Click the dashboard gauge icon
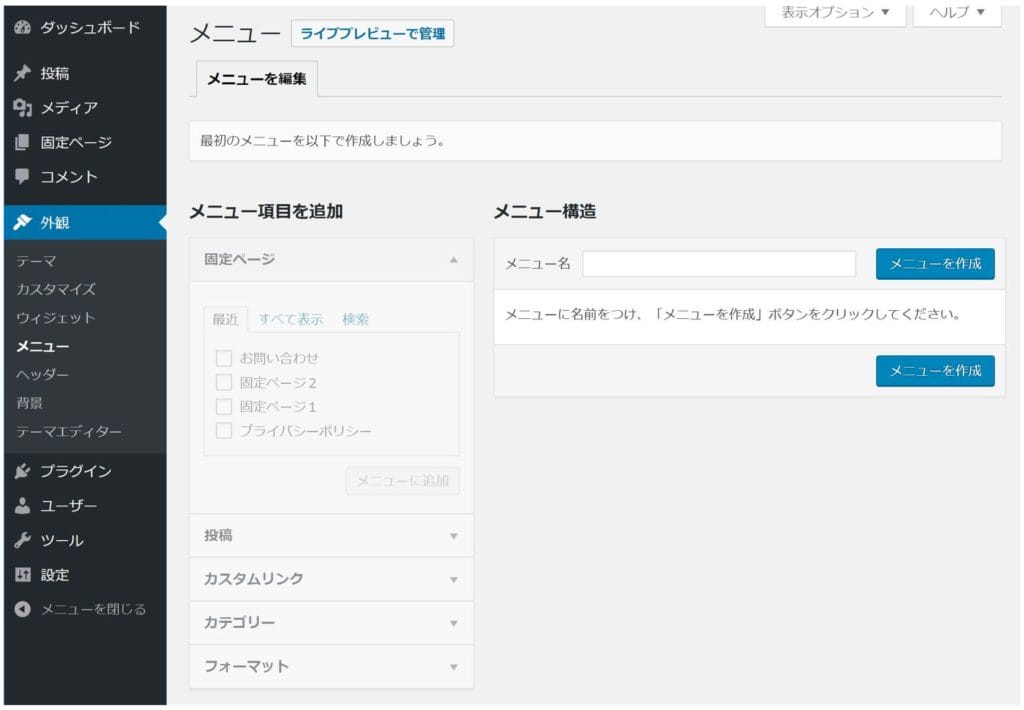The width and height of the screenshot is (1024, 710). (23, 27)
